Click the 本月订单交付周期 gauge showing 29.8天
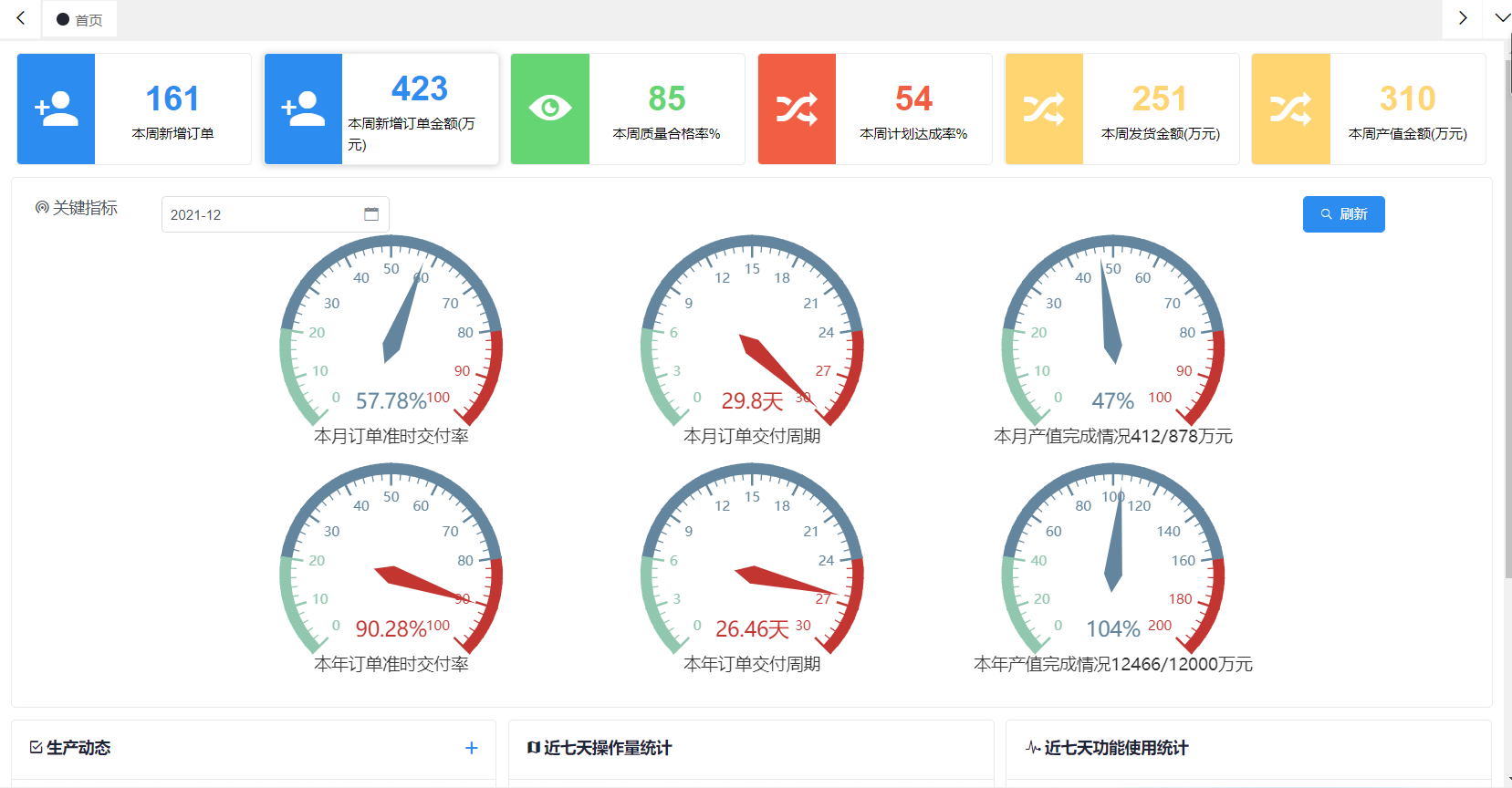Image resolution: width=1512 pixels, height=788 pixels. [x=752, y=333]
